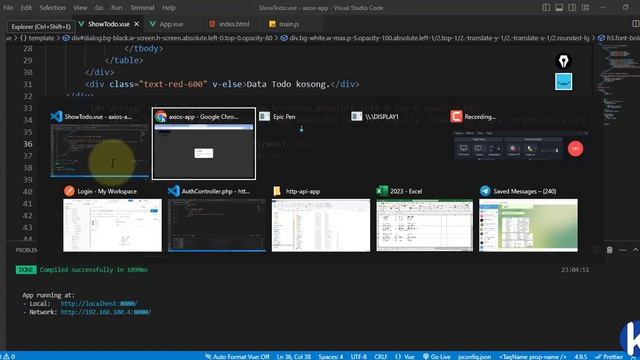Select ShowTodo.vue VS Code window thumbnail
Screen dimensions: 640x360
click(100, 151)
